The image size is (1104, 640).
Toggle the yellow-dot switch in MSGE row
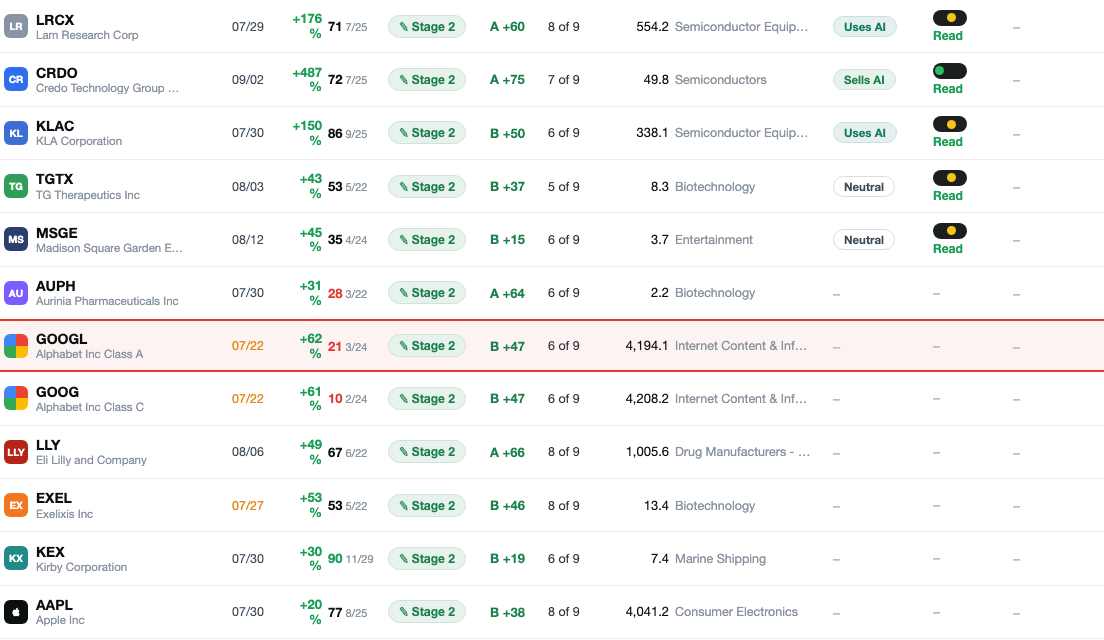click(949, 230)
